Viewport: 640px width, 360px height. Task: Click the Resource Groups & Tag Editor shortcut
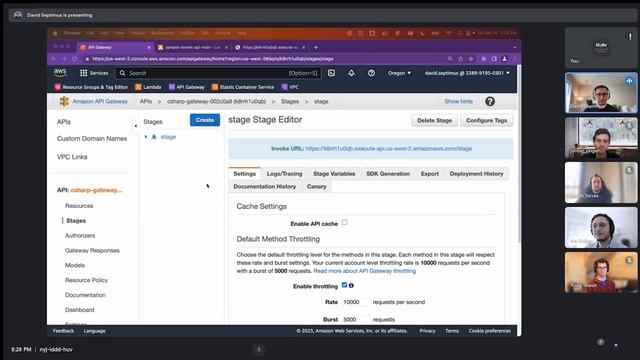click(x=91, y=87)
